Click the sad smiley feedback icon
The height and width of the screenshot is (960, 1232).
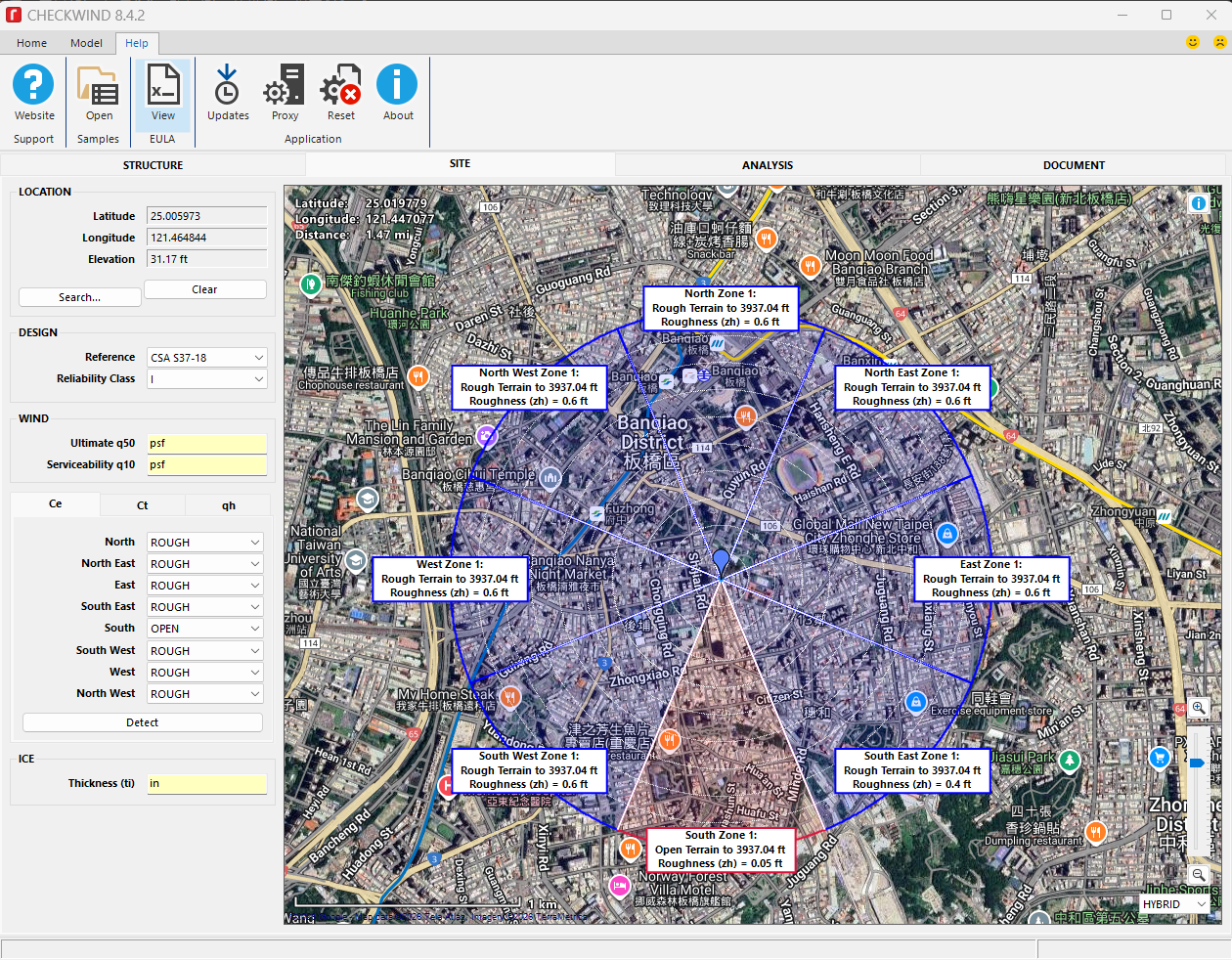[x=1219, y=42]
